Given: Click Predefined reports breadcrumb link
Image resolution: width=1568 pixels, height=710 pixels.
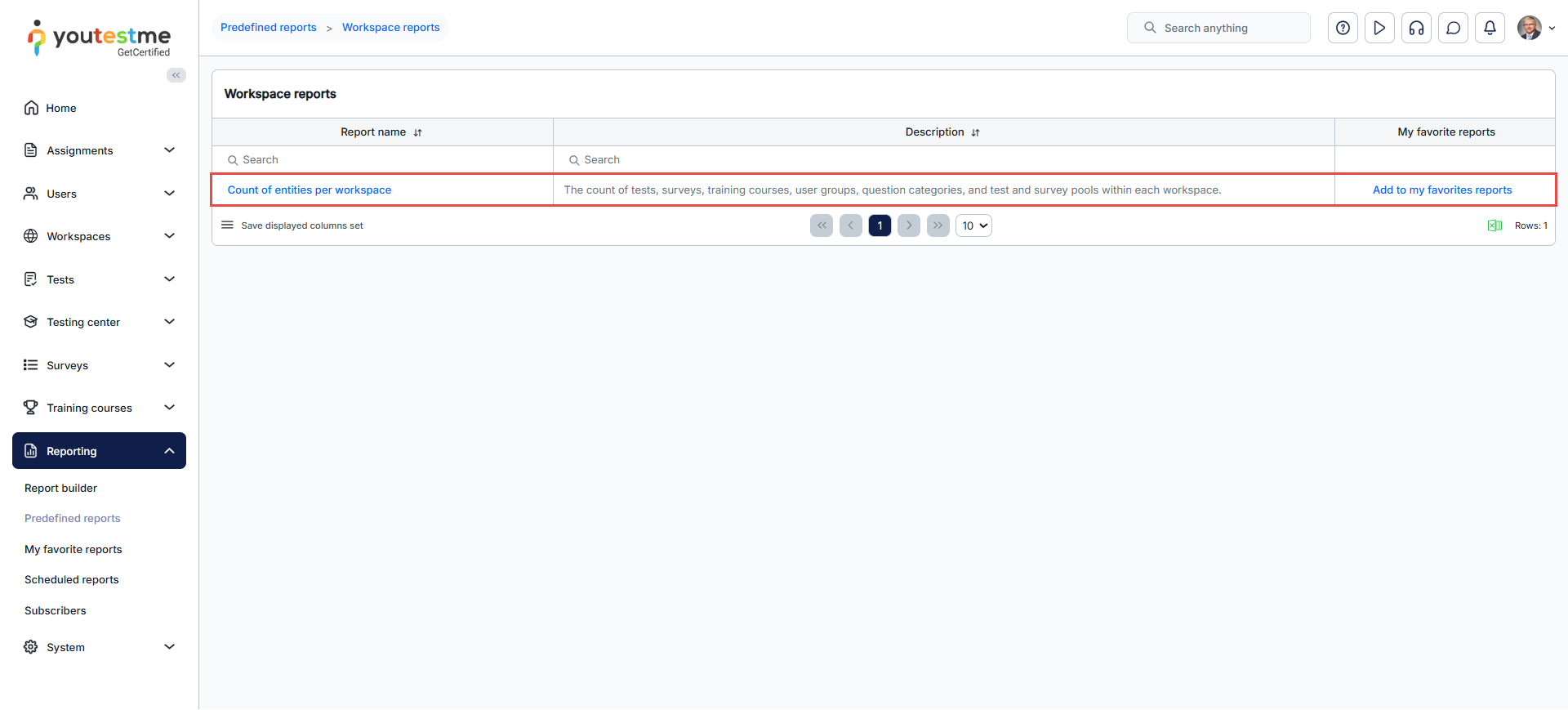Looking at the screenshot, I should pos(269,28).
